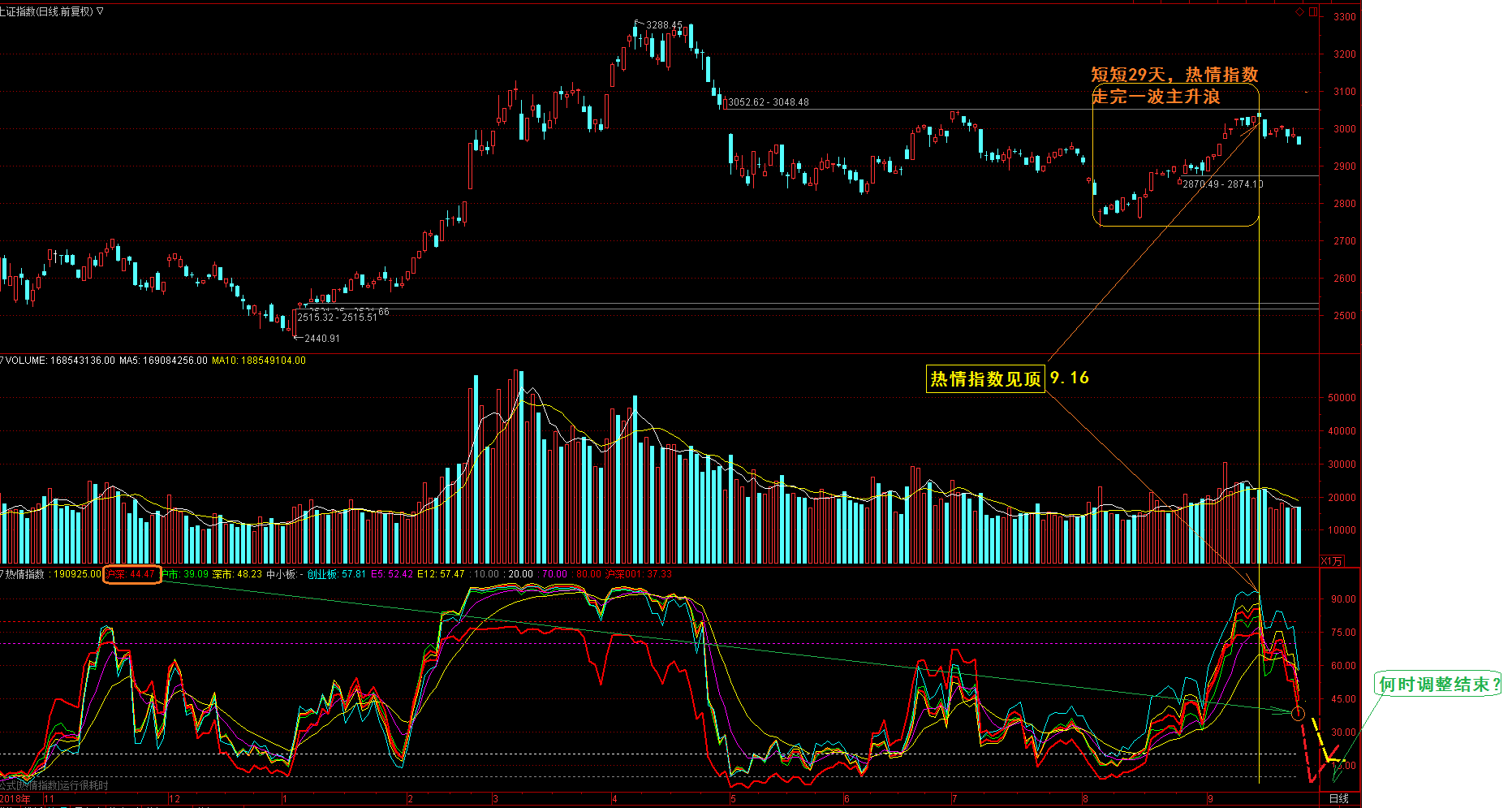Viewport: 1512px width, 808px height.
Task: Click the '日线' period label at bottom right
Action: 1338,799
